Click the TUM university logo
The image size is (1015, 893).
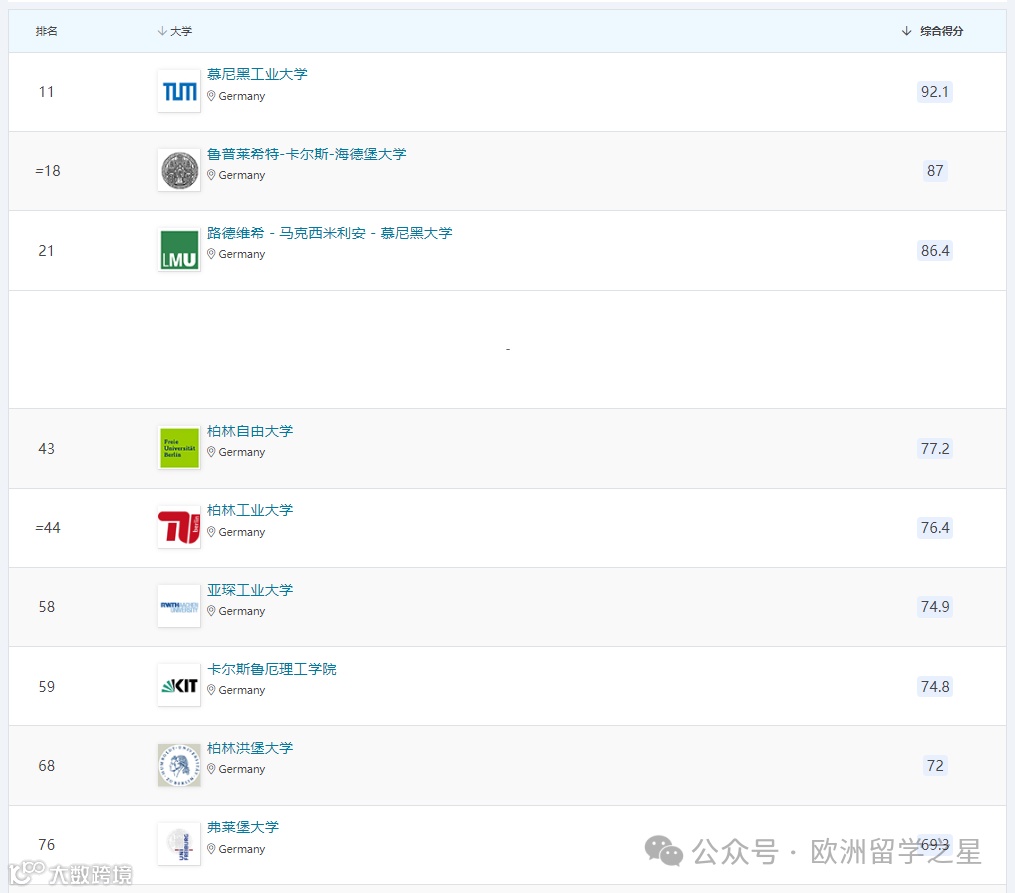(x=178, y=91)
